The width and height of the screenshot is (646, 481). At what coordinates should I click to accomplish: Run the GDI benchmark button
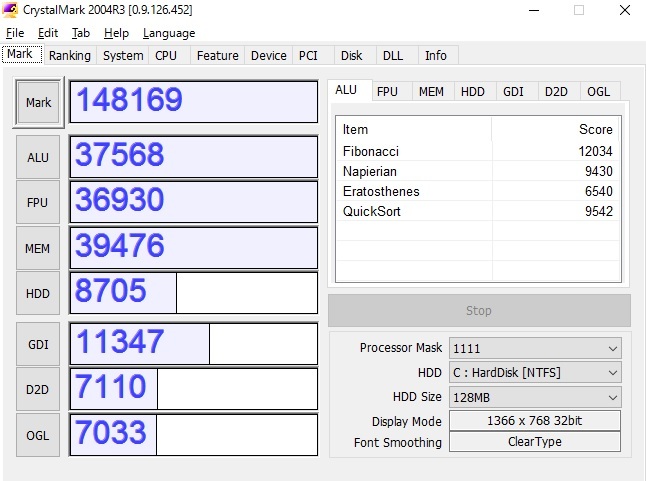(x=38, y=344)
